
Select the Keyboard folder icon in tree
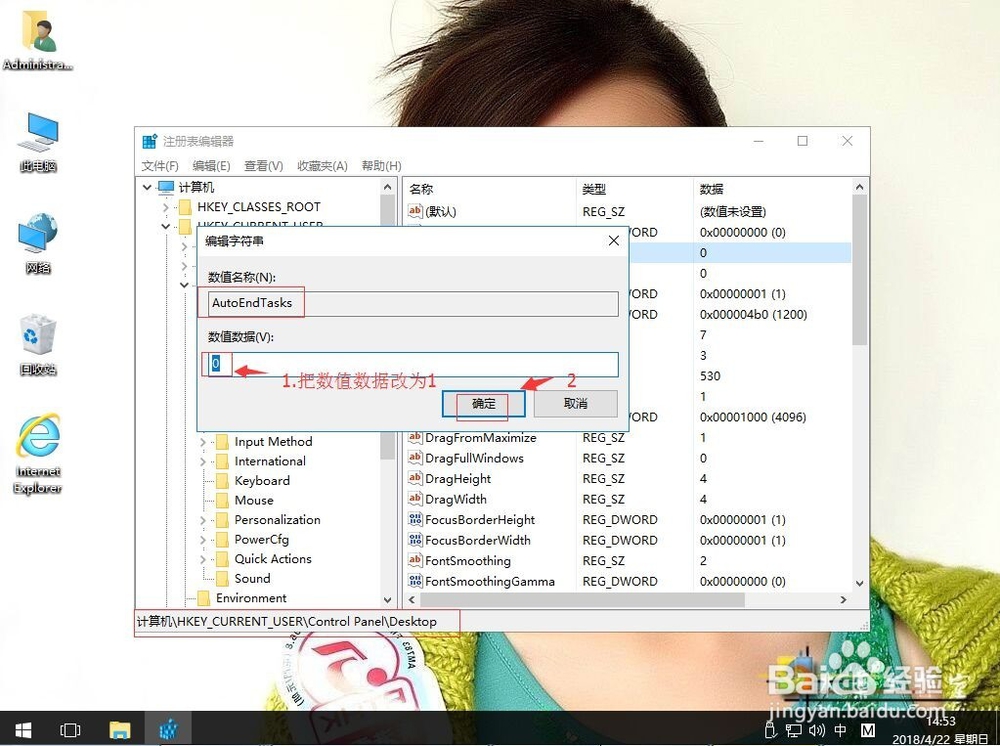(222, 481)
